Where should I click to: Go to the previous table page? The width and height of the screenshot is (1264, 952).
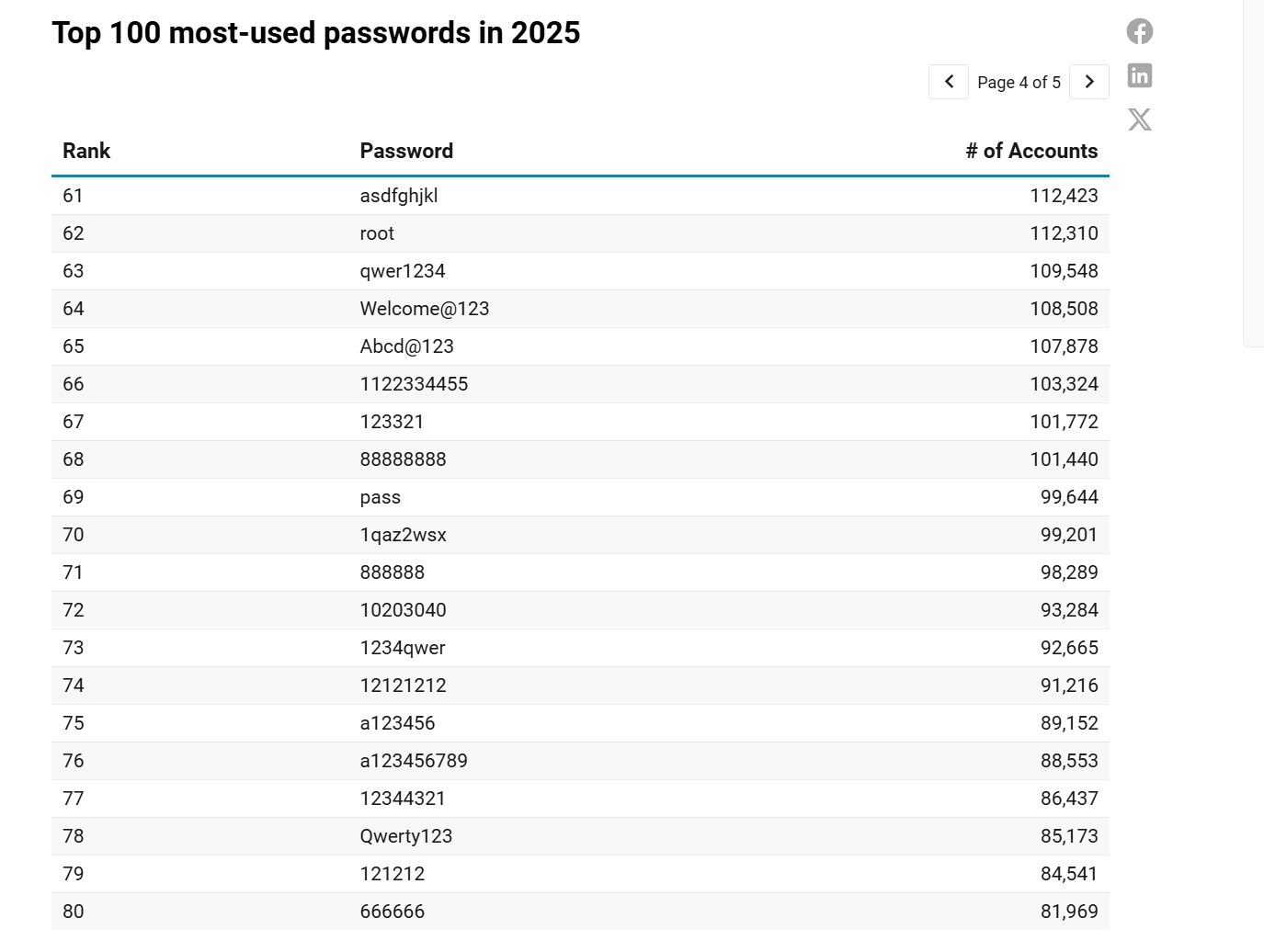point(949,82)
